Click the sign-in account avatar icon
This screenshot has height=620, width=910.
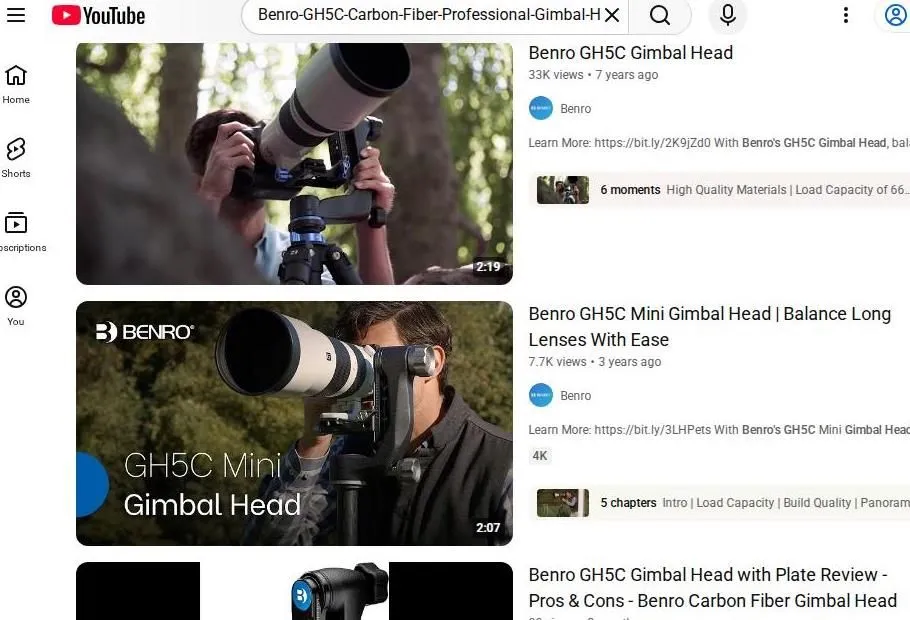click(895, 15)
